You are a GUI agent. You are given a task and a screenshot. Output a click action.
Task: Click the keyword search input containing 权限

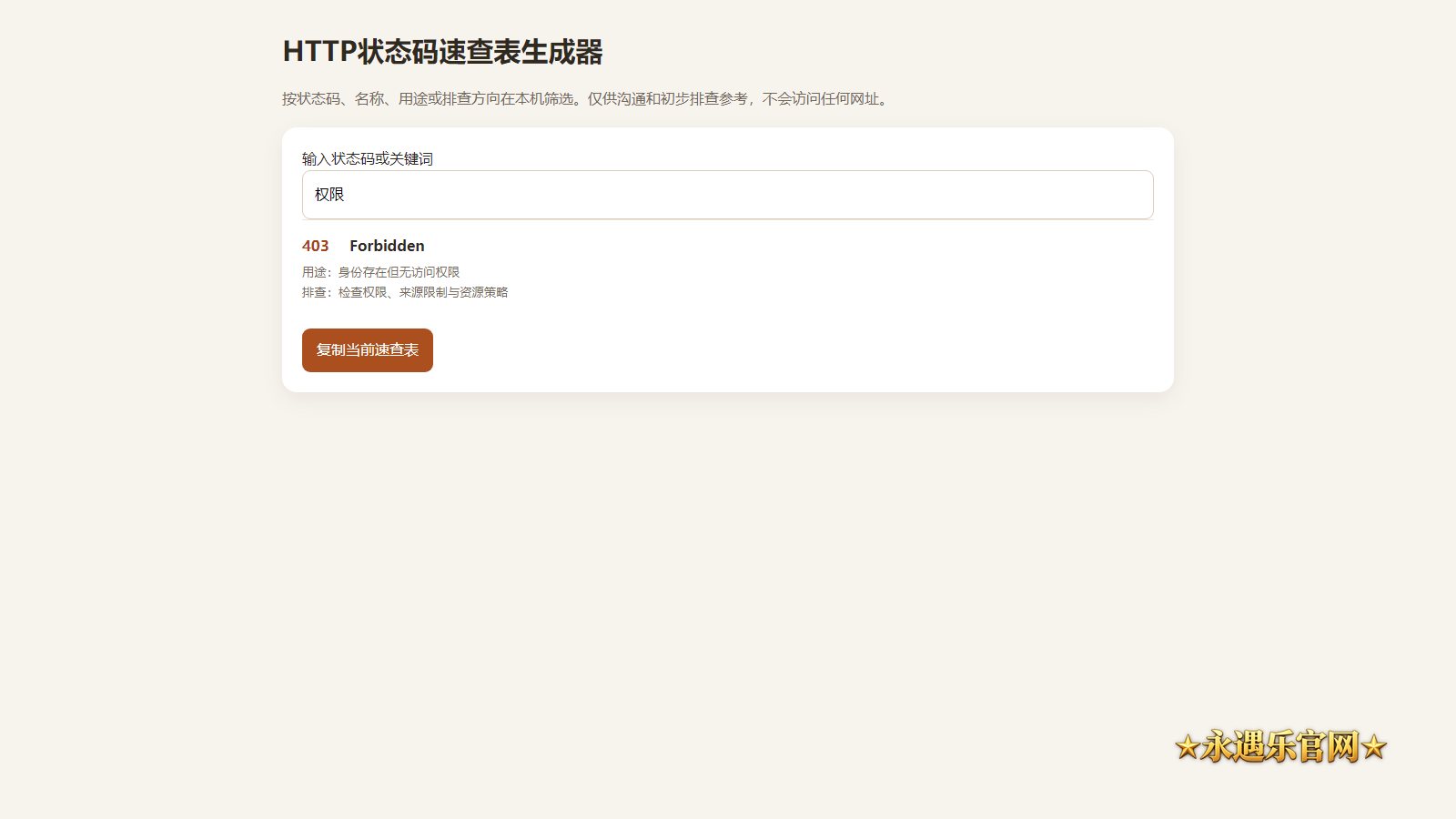pyautogui.click(x=727, y=195)
